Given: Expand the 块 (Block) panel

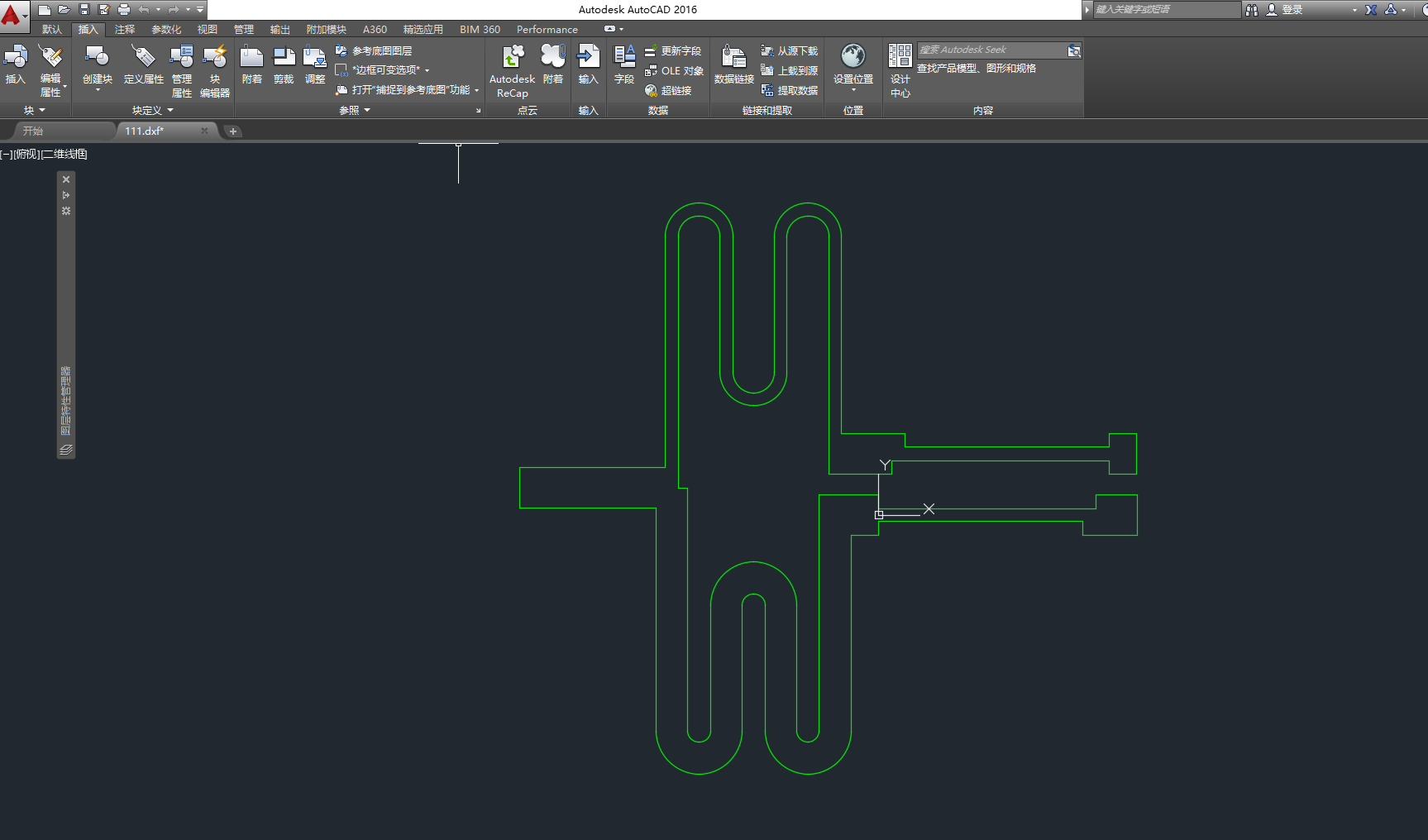Looking at the screenshot, I should 35,110.
